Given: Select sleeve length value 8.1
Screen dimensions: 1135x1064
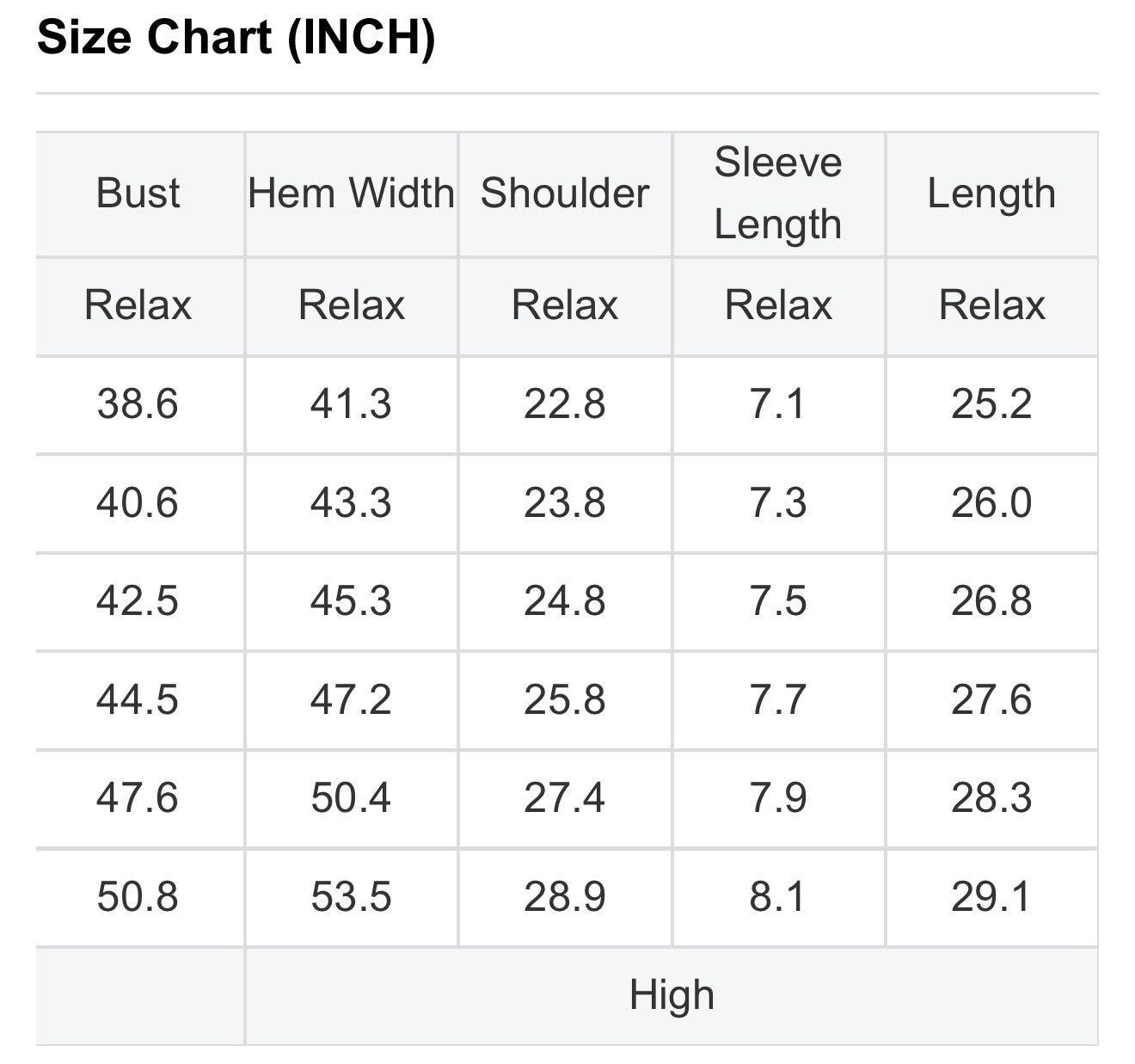Looking at the screenshot, I should 777,896.
